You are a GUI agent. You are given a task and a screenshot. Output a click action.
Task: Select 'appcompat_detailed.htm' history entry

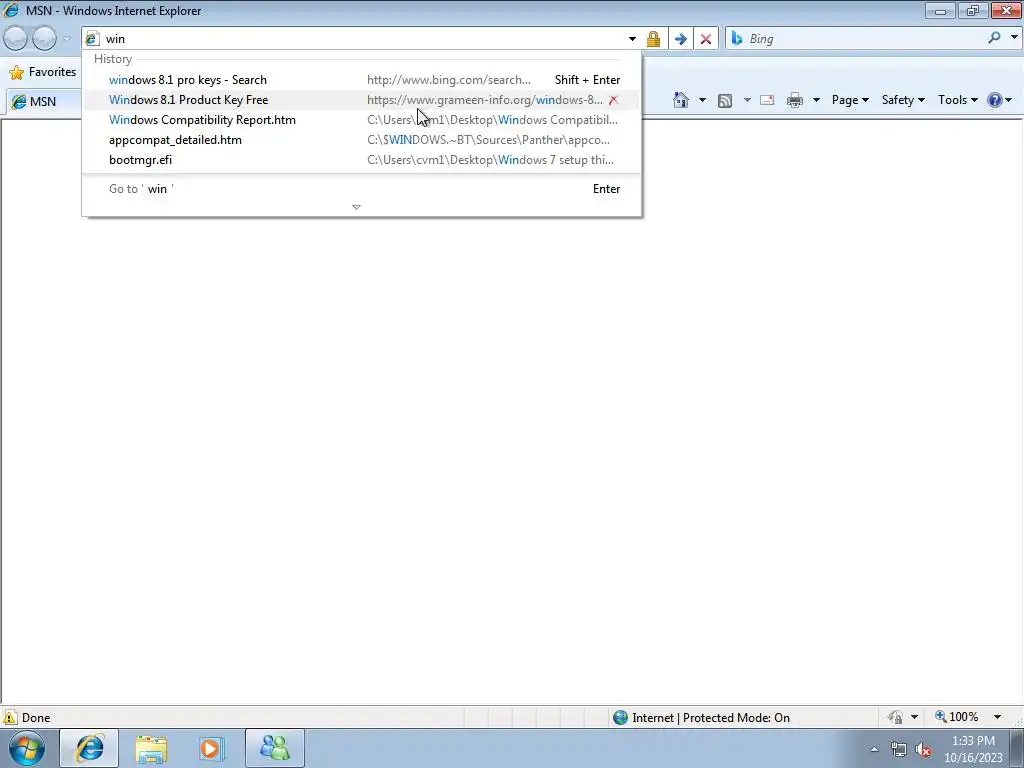tap(361, 140)
